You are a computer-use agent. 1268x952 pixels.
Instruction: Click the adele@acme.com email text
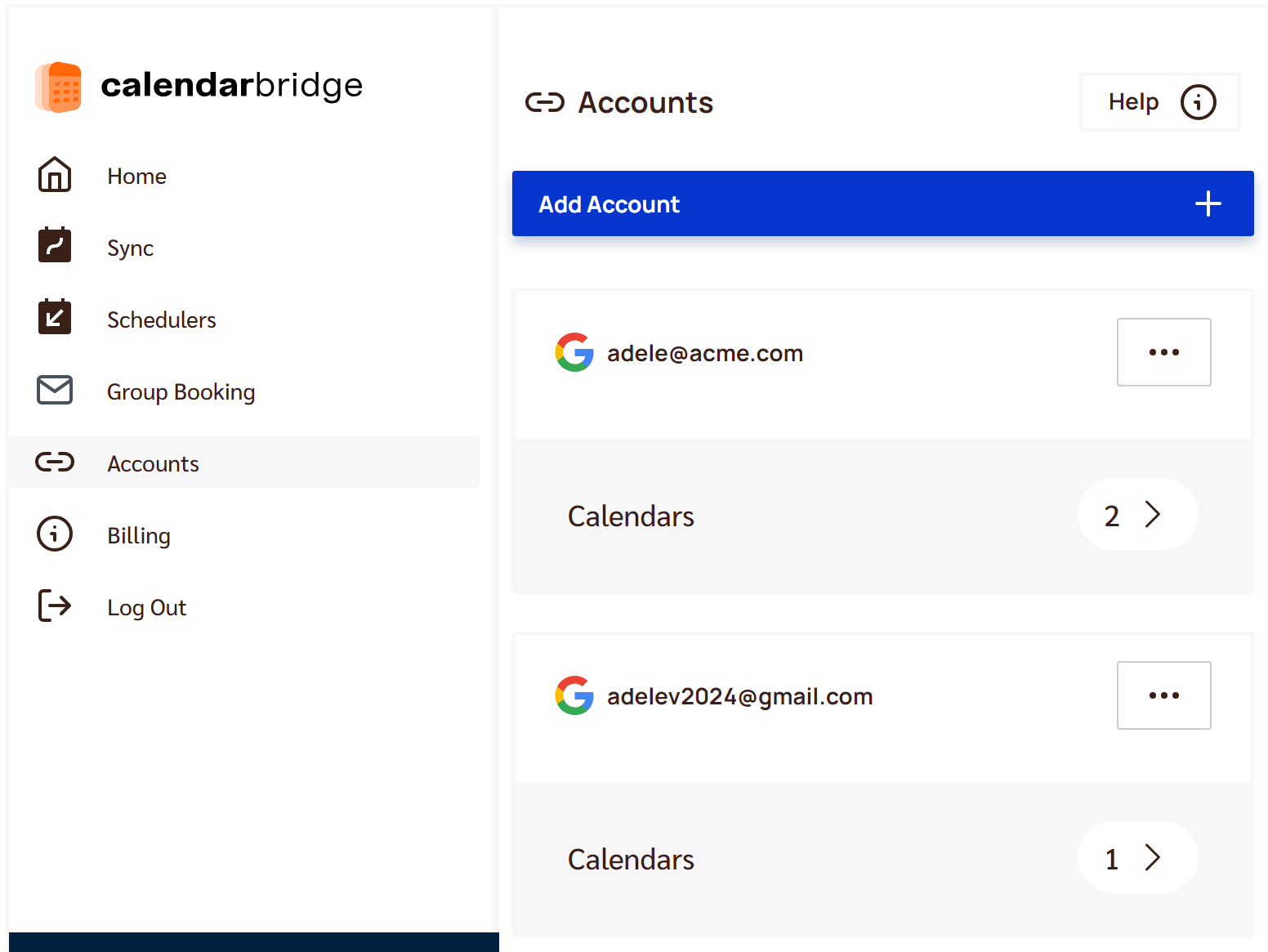coord(705,353)
